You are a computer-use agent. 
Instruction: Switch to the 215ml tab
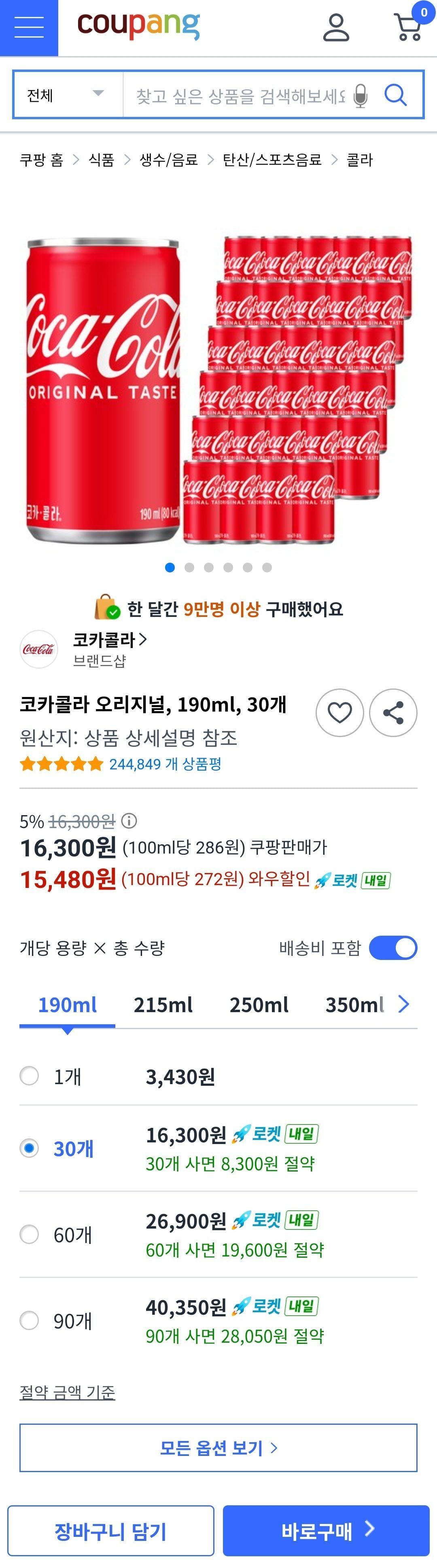click(x=163, y=1005)
